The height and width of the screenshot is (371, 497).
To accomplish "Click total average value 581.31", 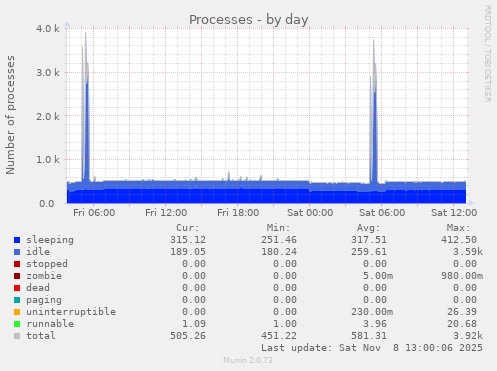I will pos(369,336).
